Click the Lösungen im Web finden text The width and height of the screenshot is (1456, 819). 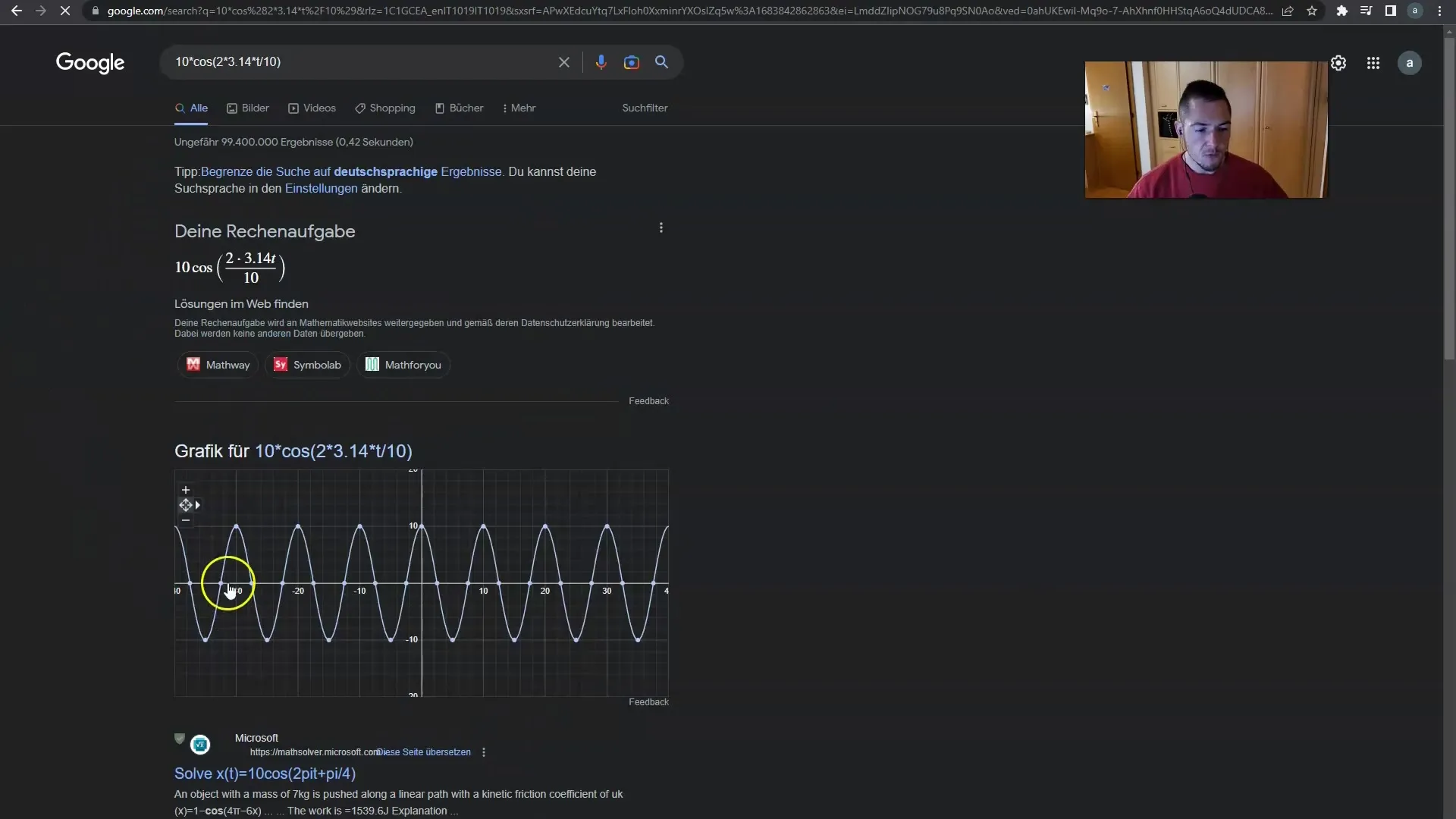[241, 304]
